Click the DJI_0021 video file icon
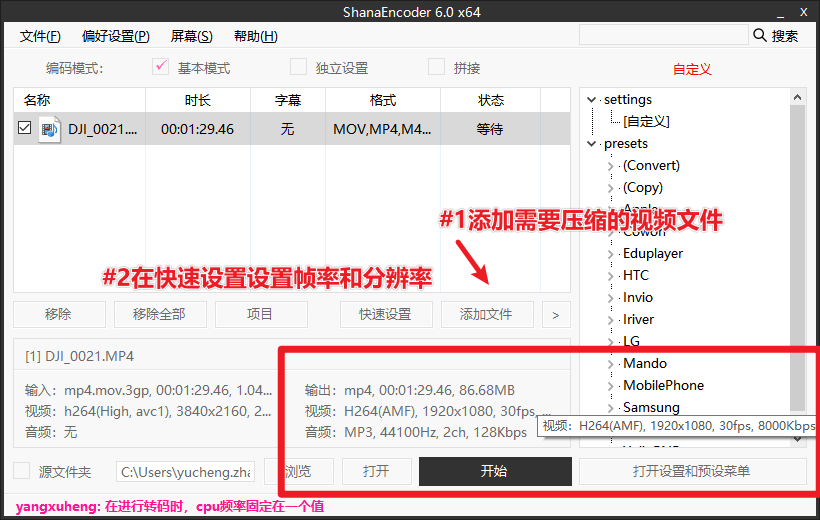 [49, 129]
